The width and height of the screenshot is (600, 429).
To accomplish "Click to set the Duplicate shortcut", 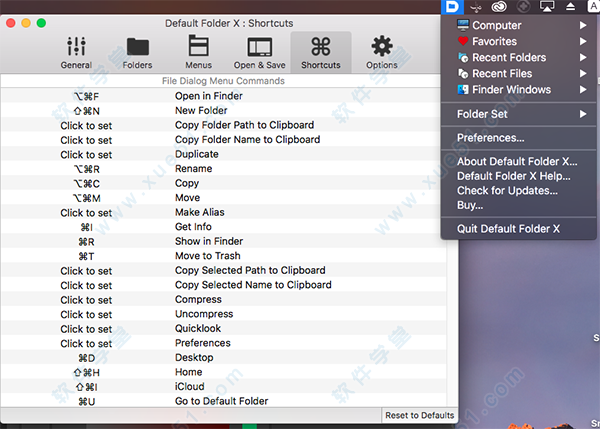I will coord(86,155).
